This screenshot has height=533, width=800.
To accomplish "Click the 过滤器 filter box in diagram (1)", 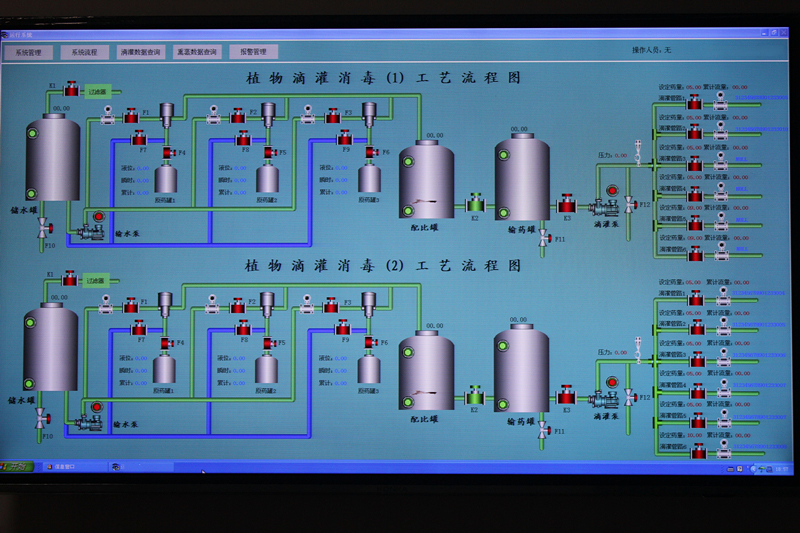I will coord(98,92).
